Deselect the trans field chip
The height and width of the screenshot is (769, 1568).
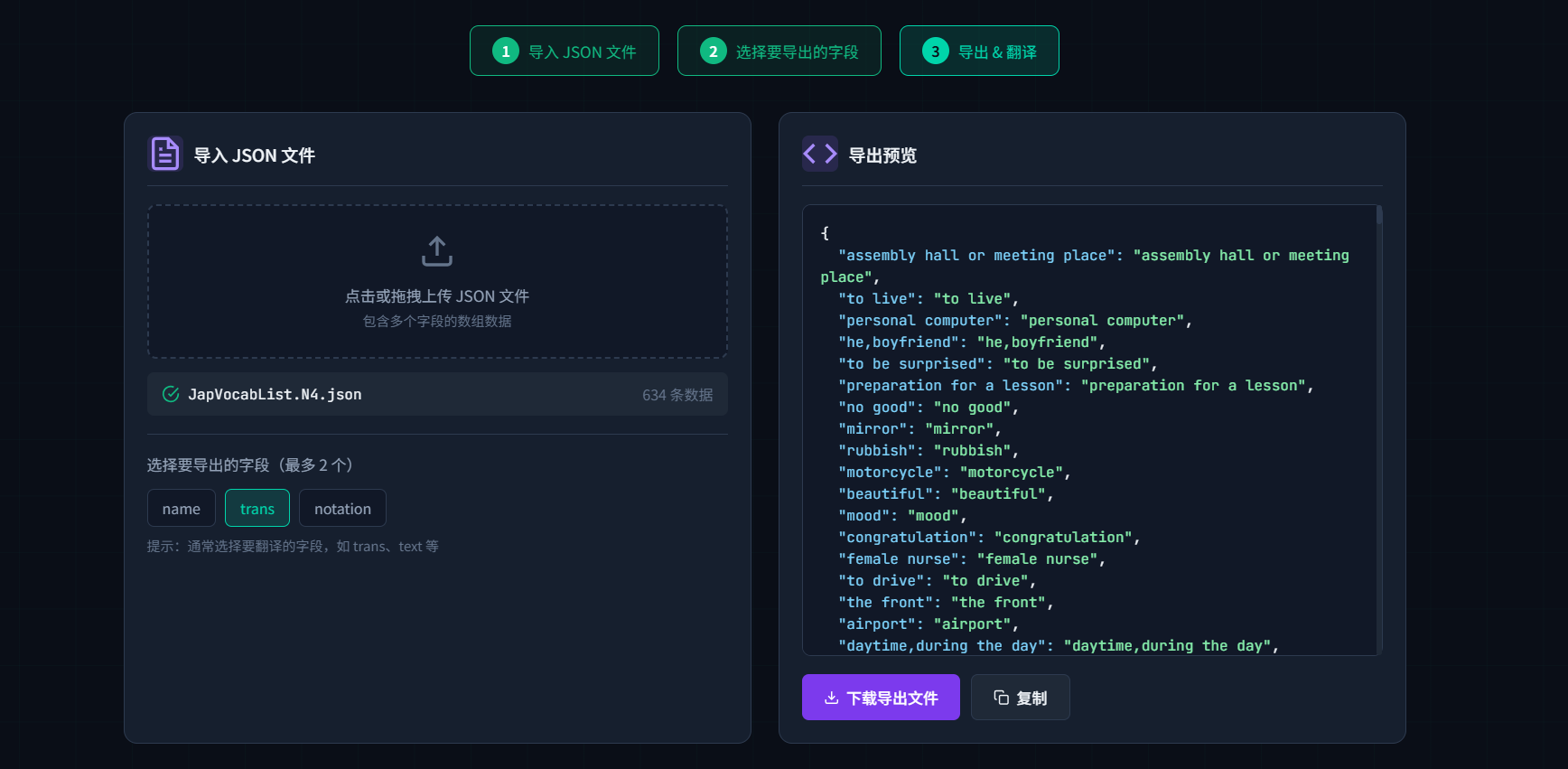257,509
